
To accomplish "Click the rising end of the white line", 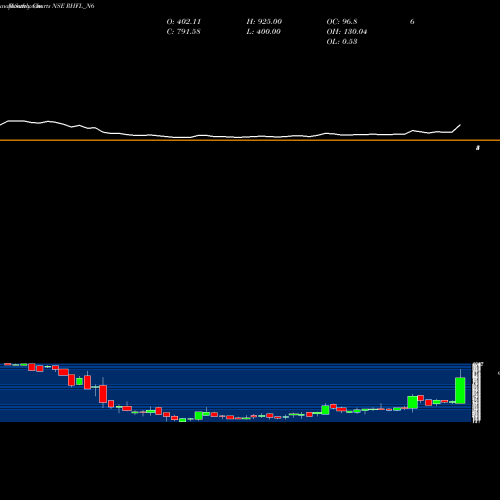I will click(x=457, y=128).
